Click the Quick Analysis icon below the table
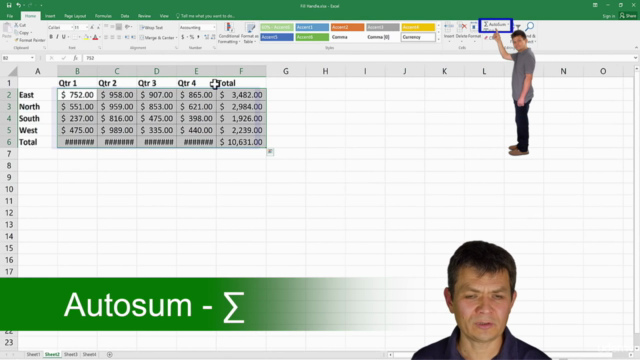Viewport: 640px width, 360px height. (270, 152)
